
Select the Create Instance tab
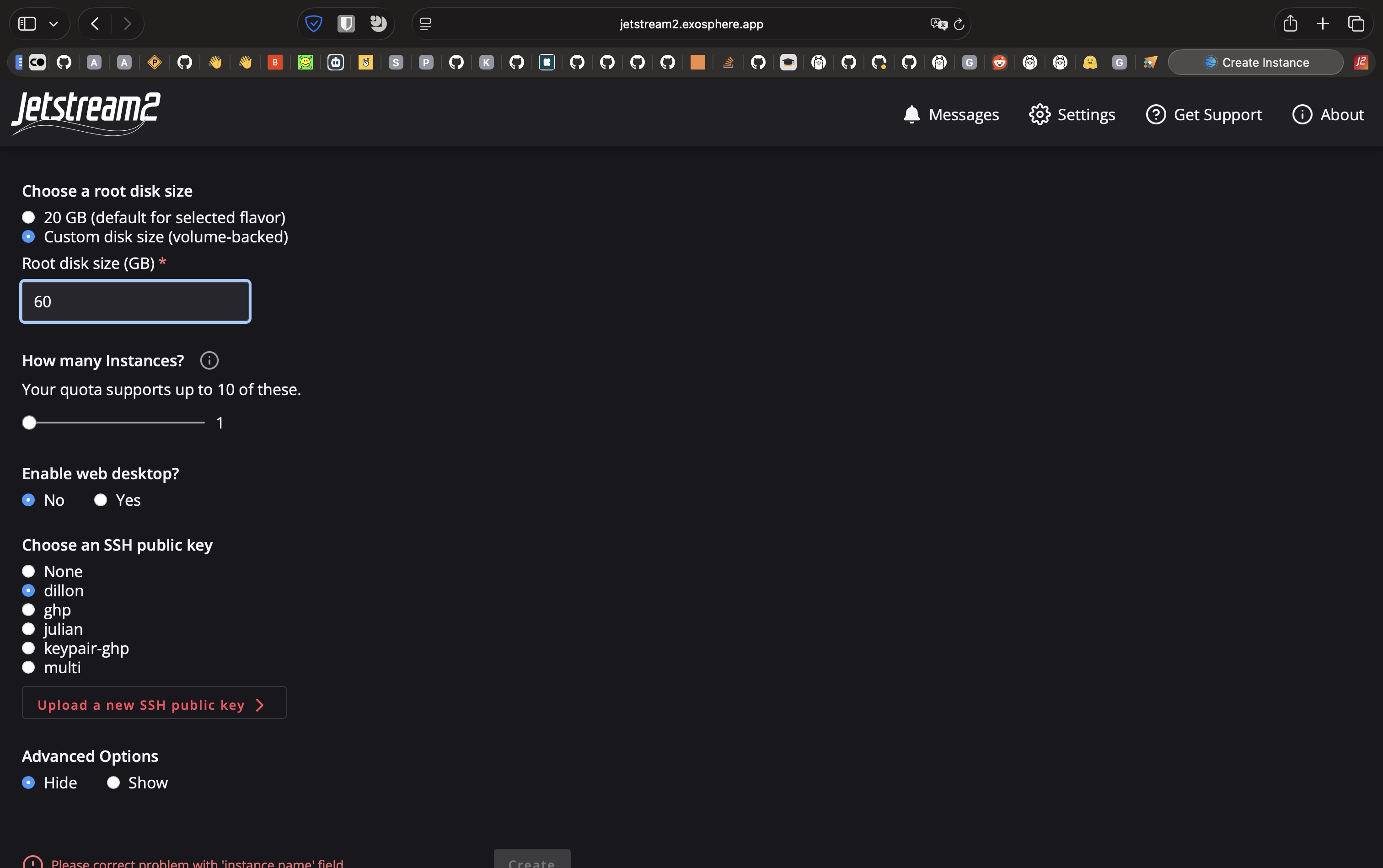tap(1255, 62)
